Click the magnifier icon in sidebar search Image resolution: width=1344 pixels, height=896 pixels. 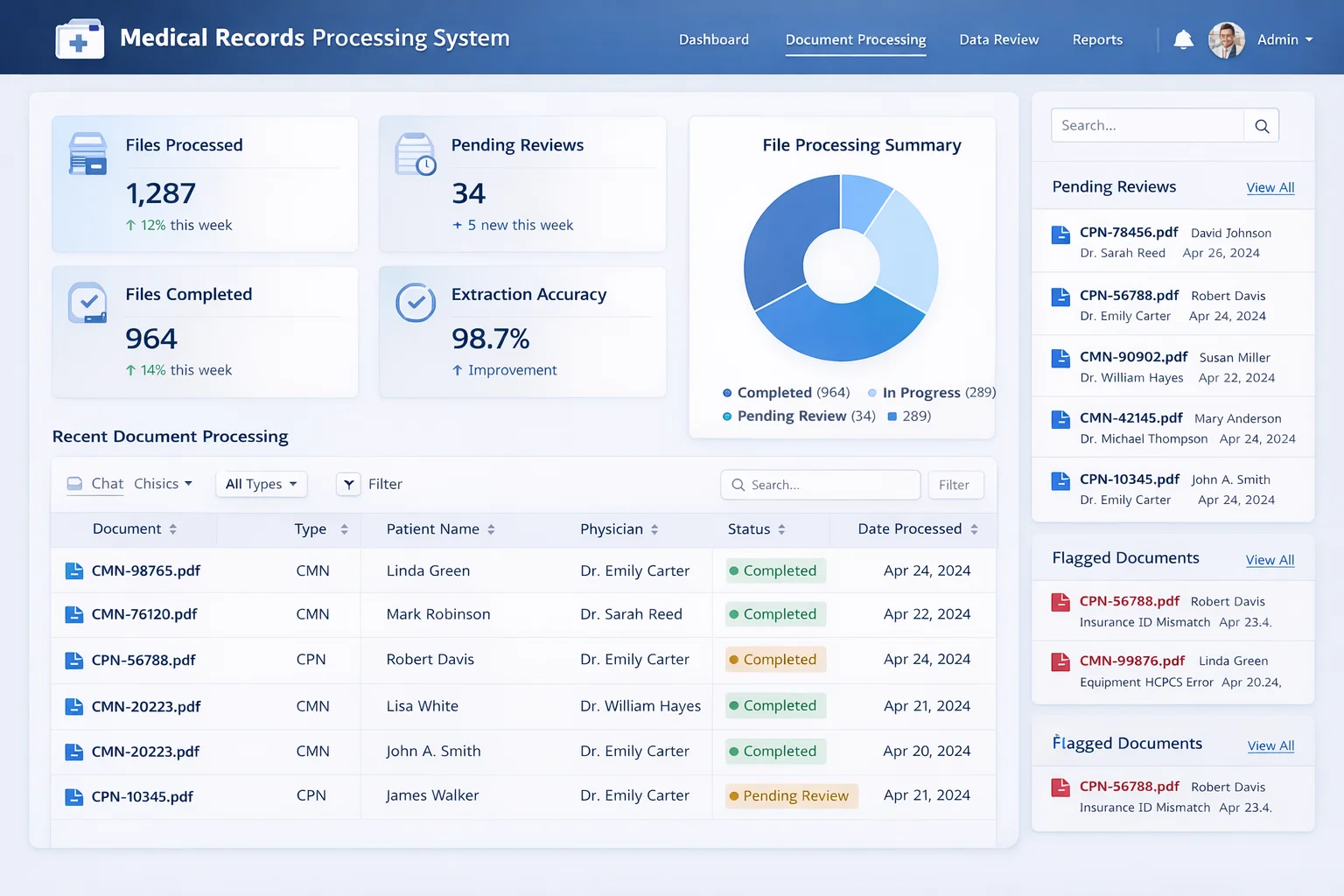click(x=1261, y=126)
